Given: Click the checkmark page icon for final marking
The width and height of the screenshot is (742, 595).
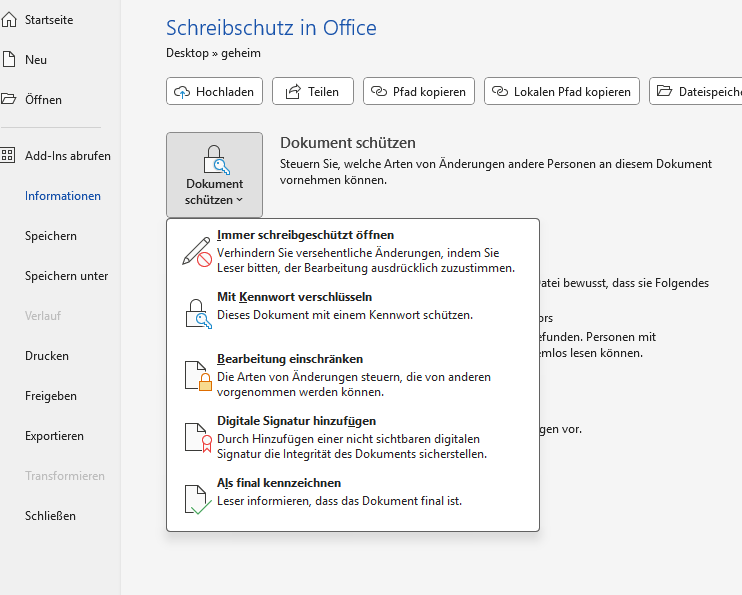Looking at the screenshot, I should 197,498.
